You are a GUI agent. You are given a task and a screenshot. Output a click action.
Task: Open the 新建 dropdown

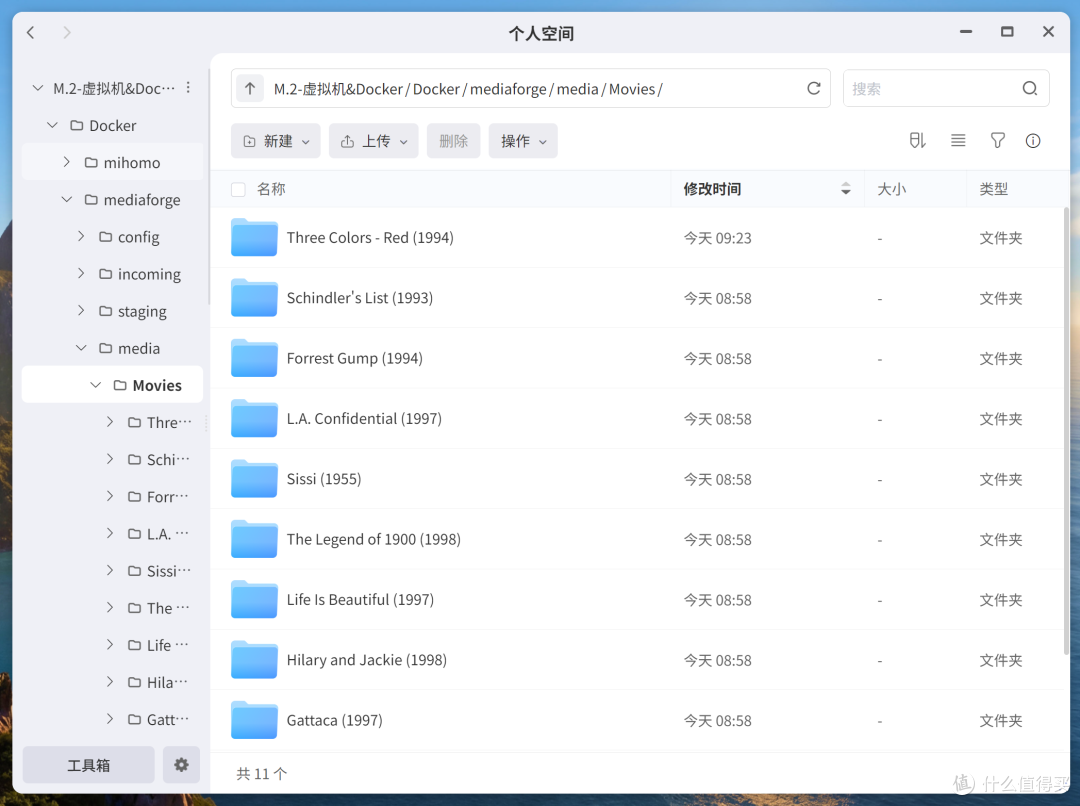(276, 141)
